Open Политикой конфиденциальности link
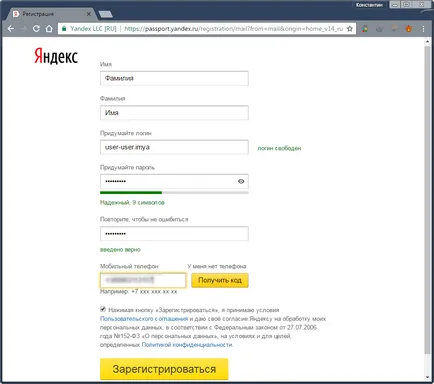The width and height of the screenshot is (434, 384). click(187, 345)
